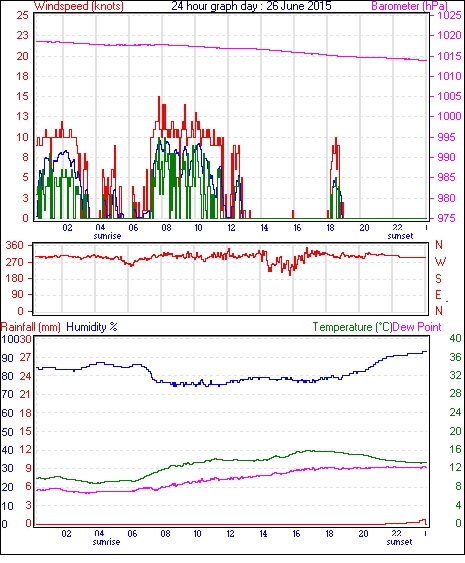465x563 pixels.
Task: Click the 1025 value on the barometer axis
Action: click(x=449, y=15)
